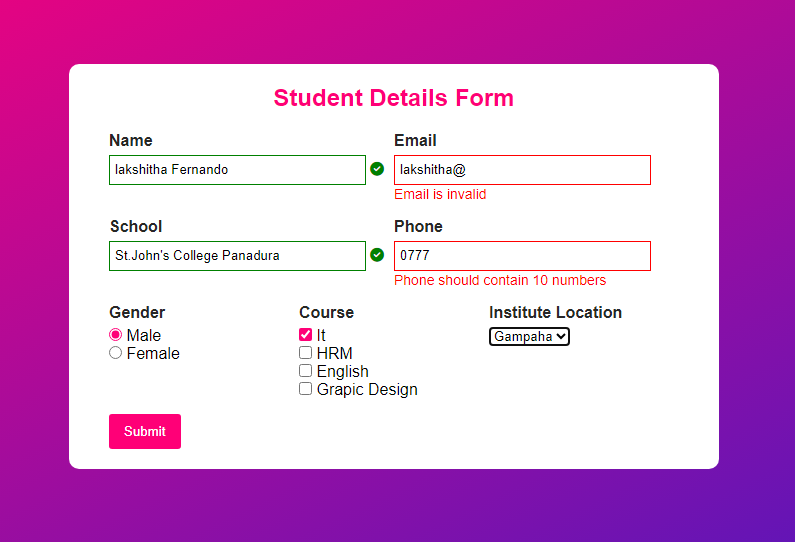Check the HRM course checkbox
The width and height of the screenshot is (795, 542).
[x=305, y=353]
